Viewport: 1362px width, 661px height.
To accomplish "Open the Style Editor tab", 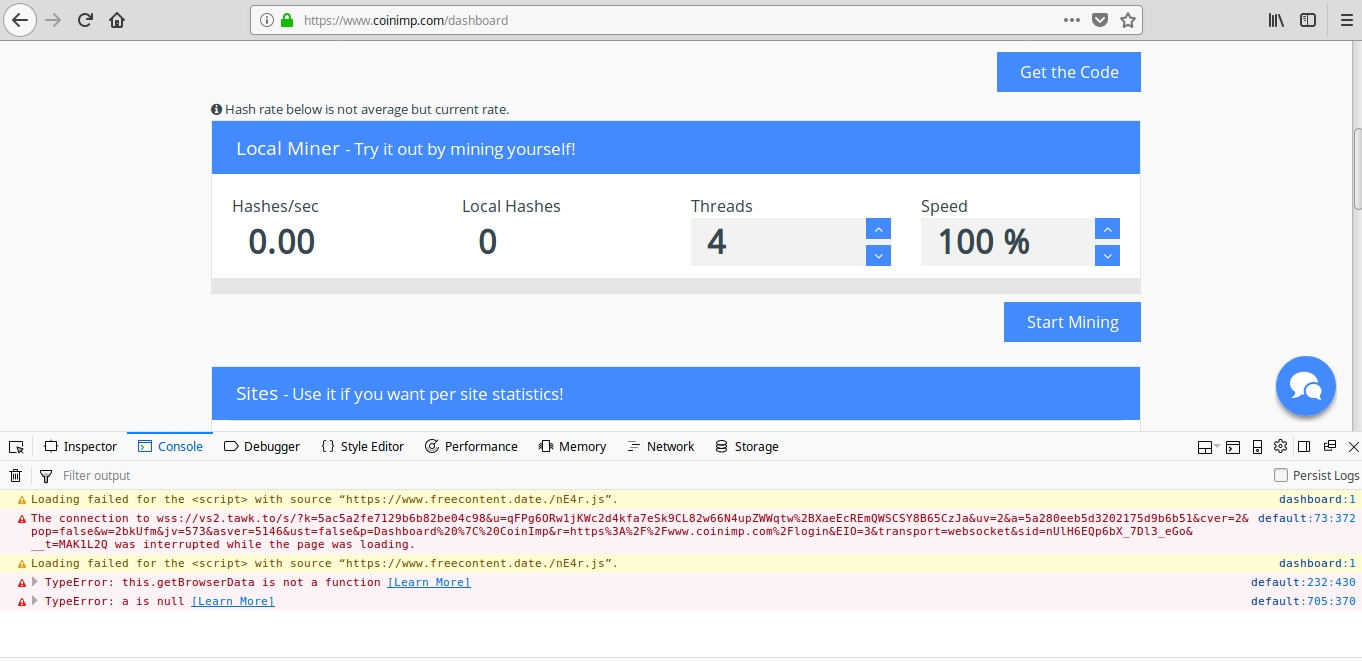I will click(x=363, y=447).
